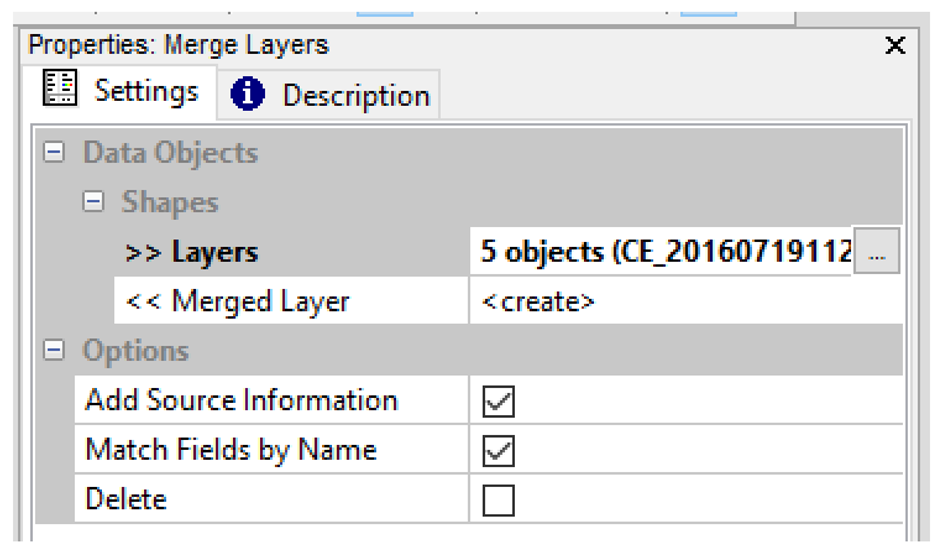Viewport: 938px width, 550px height.
Task: Select the << Merged Layer parameter row
Action: click(238, 302)
